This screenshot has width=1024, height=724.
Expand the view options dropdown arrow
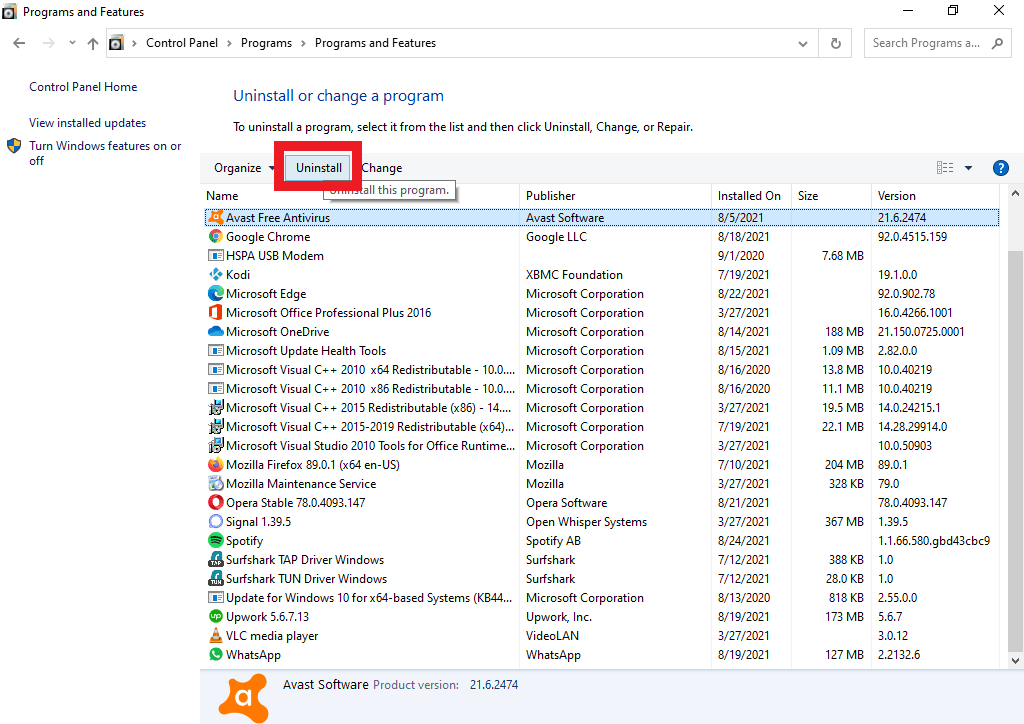(968, 168)
